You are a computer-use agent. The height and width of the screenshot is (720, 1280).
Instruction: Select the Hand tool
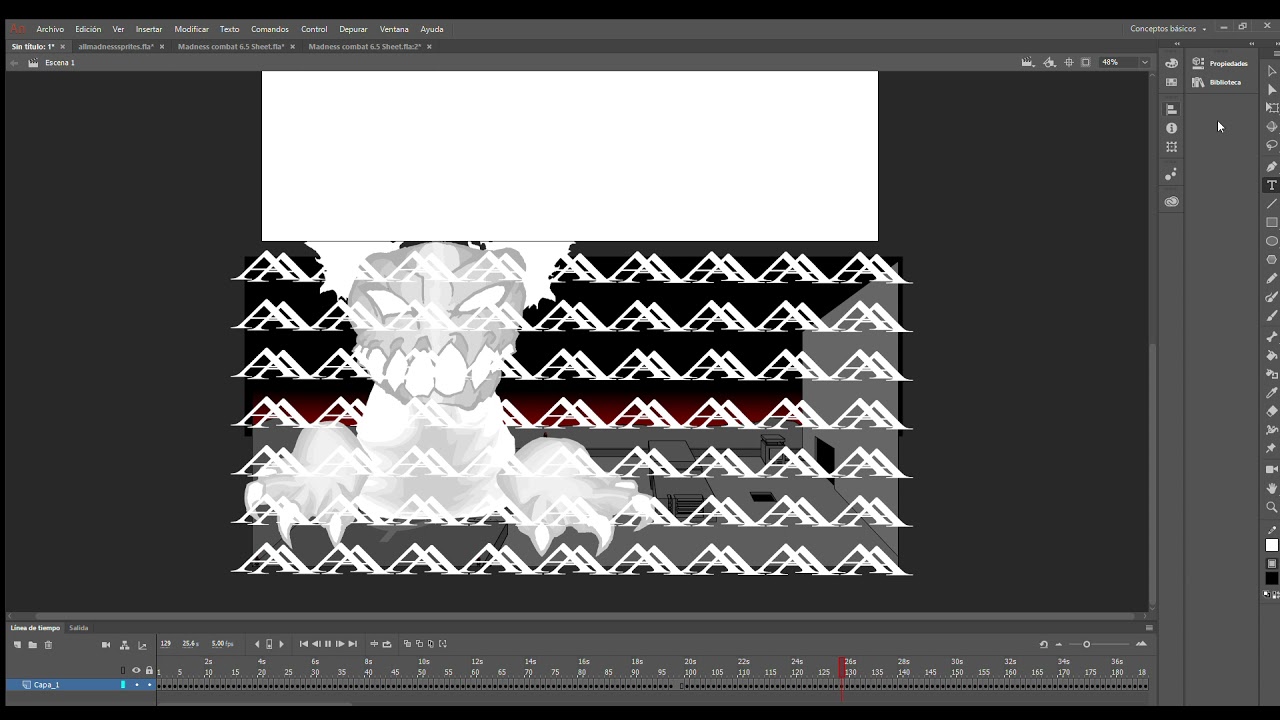click(1272, 488)
